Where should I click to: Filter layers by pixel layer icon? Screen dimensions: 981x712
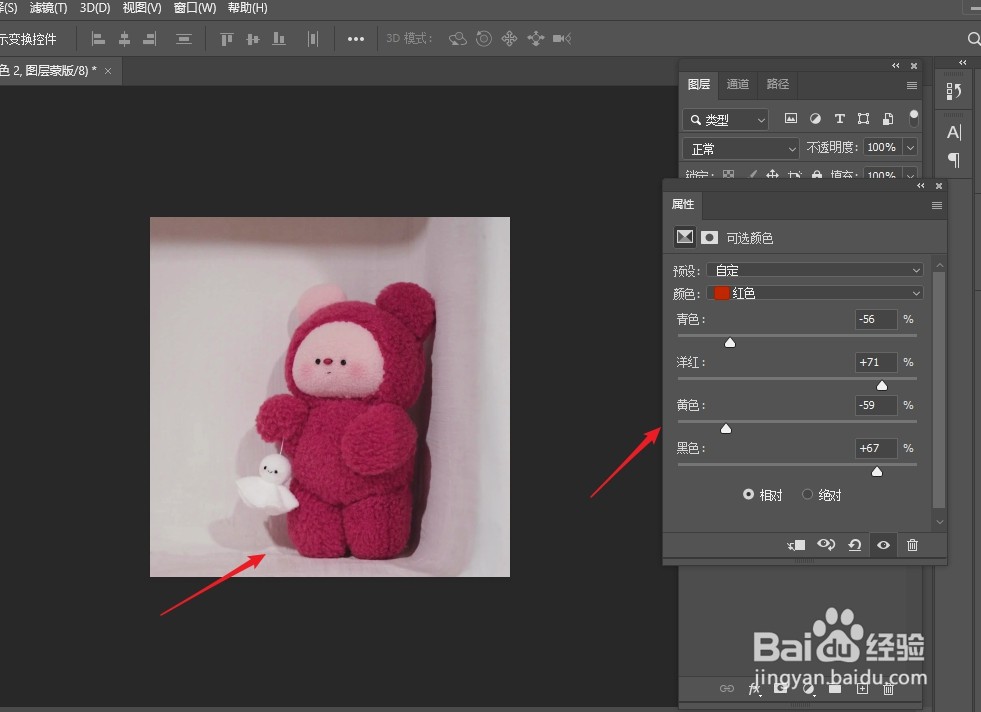(x=791, y=118)
